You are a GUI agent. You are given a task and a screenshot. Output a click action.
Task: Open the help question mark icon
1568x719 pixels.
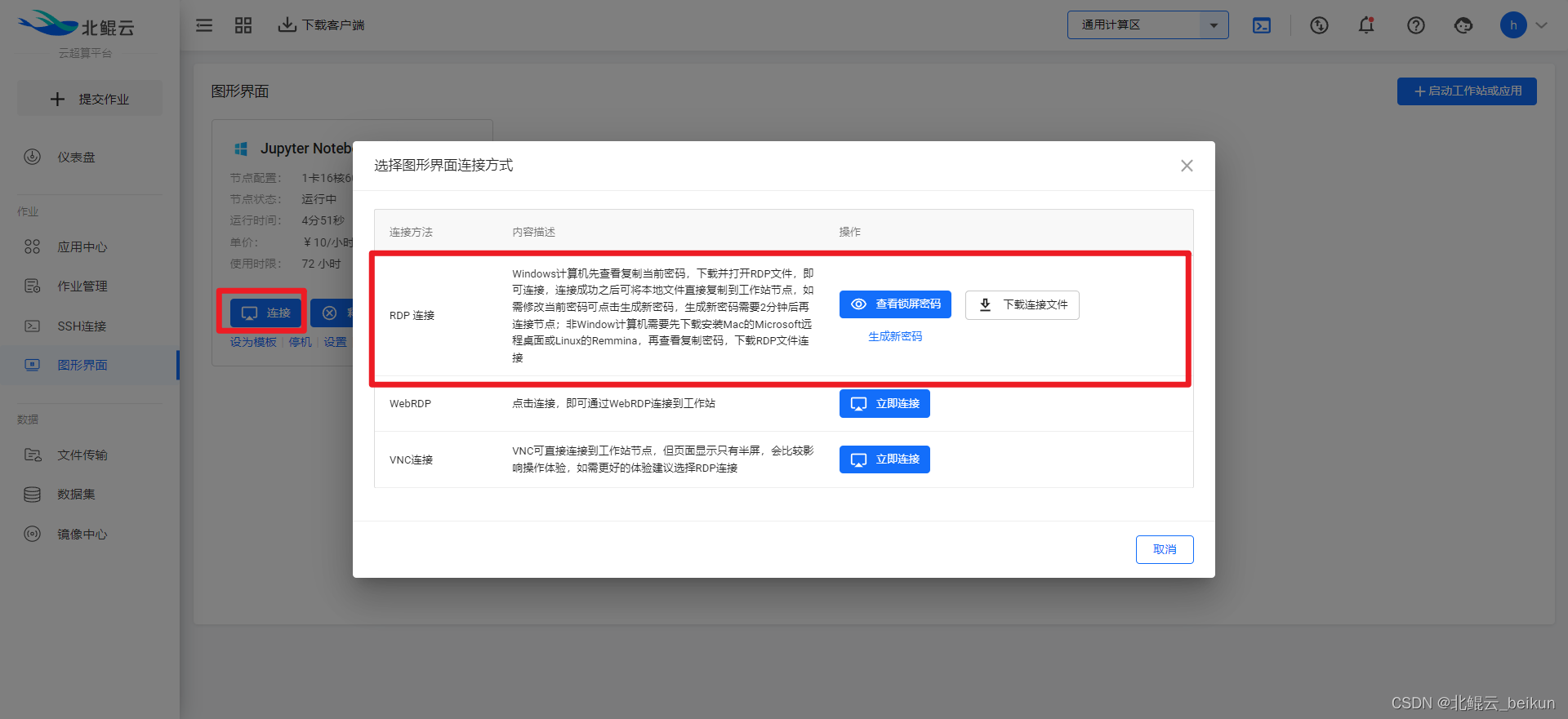1416,25
